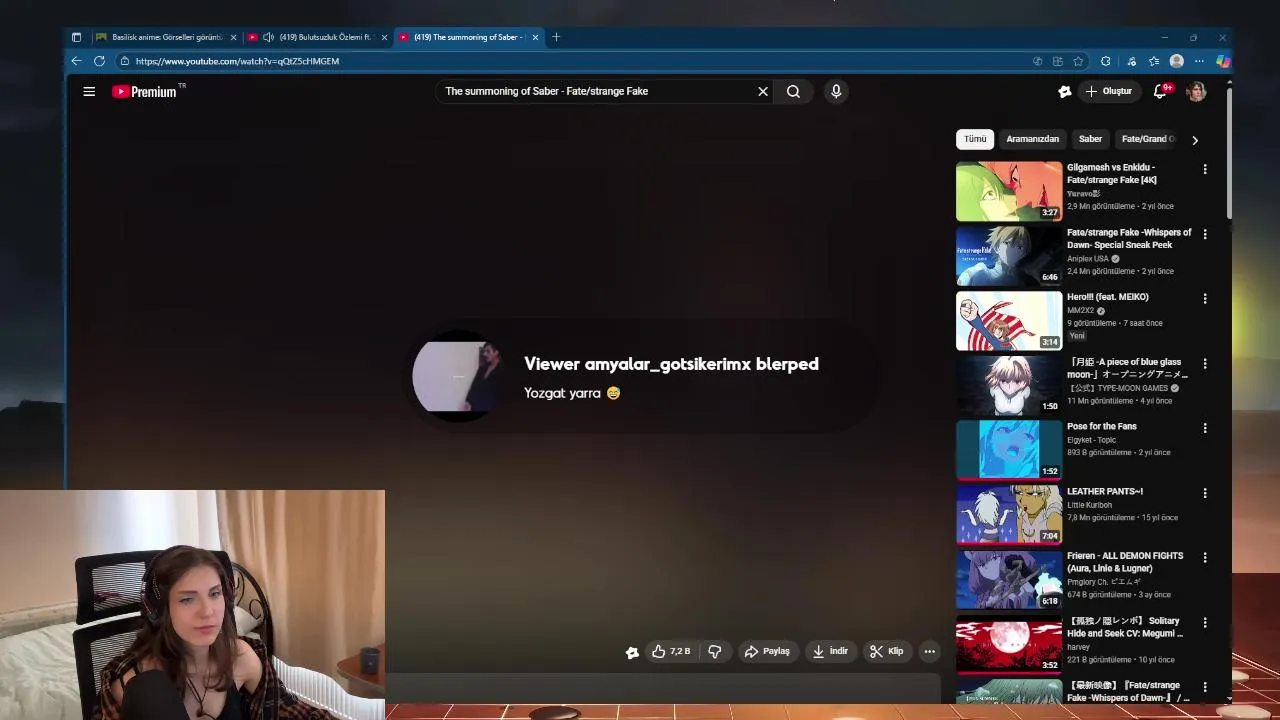Open Hero!!! (feat. MEIKO) thumbnail
1280x720 pixels.
1009,321
